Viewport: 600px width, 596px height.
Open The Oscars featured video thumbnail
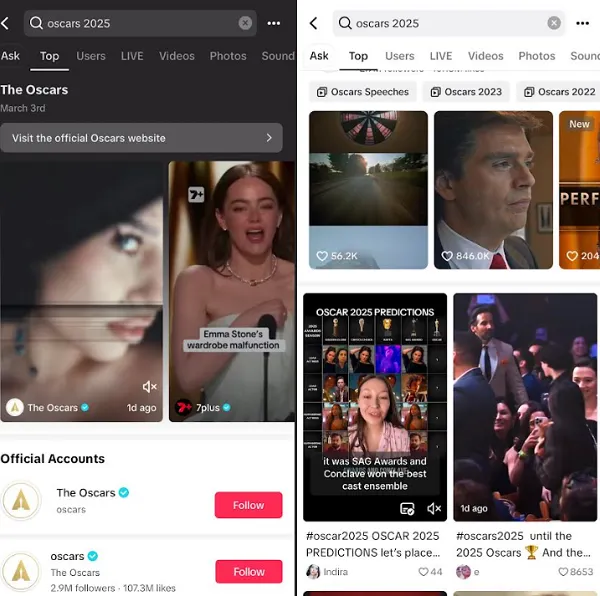point(82,291)
